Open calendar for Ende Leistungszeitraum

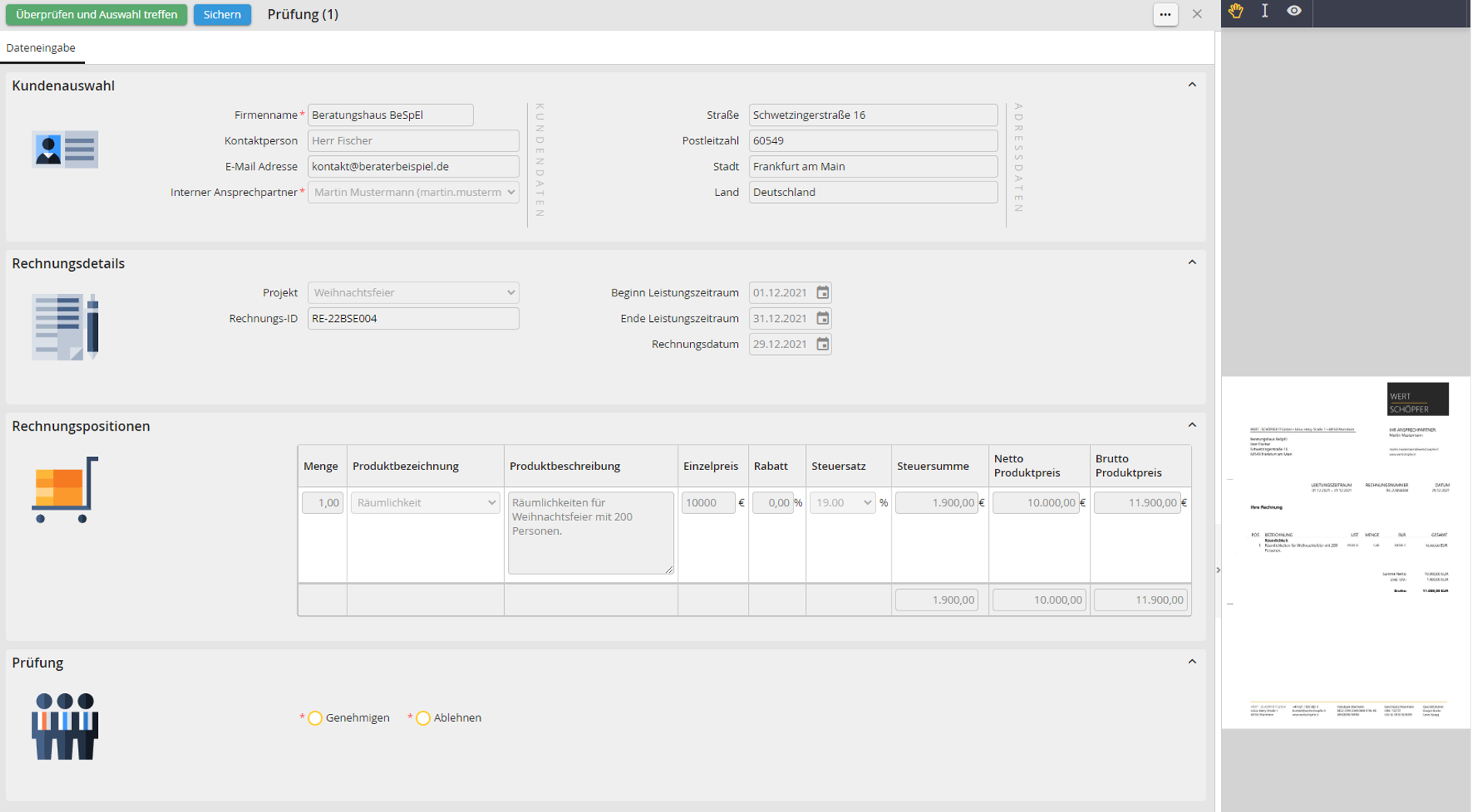click(x=823, y=318)
